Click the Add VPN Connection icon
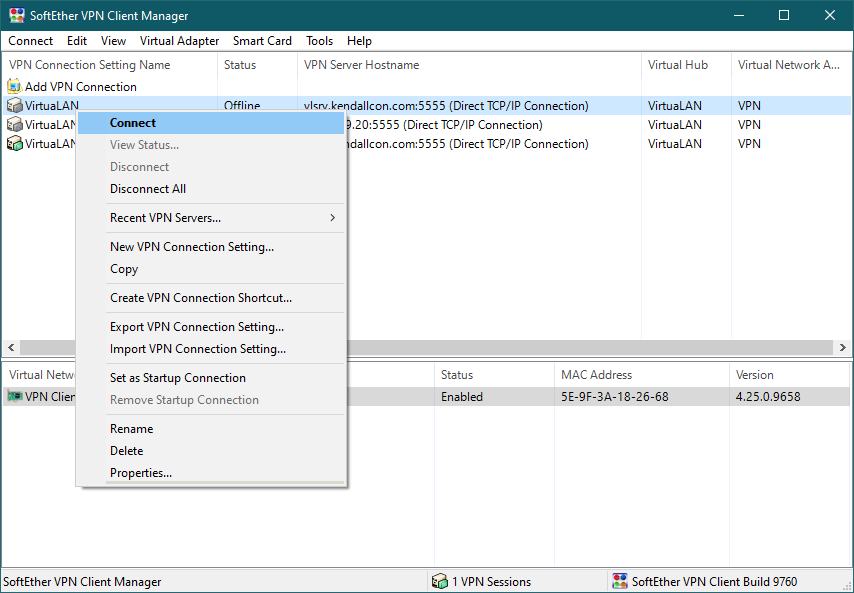 14,87
